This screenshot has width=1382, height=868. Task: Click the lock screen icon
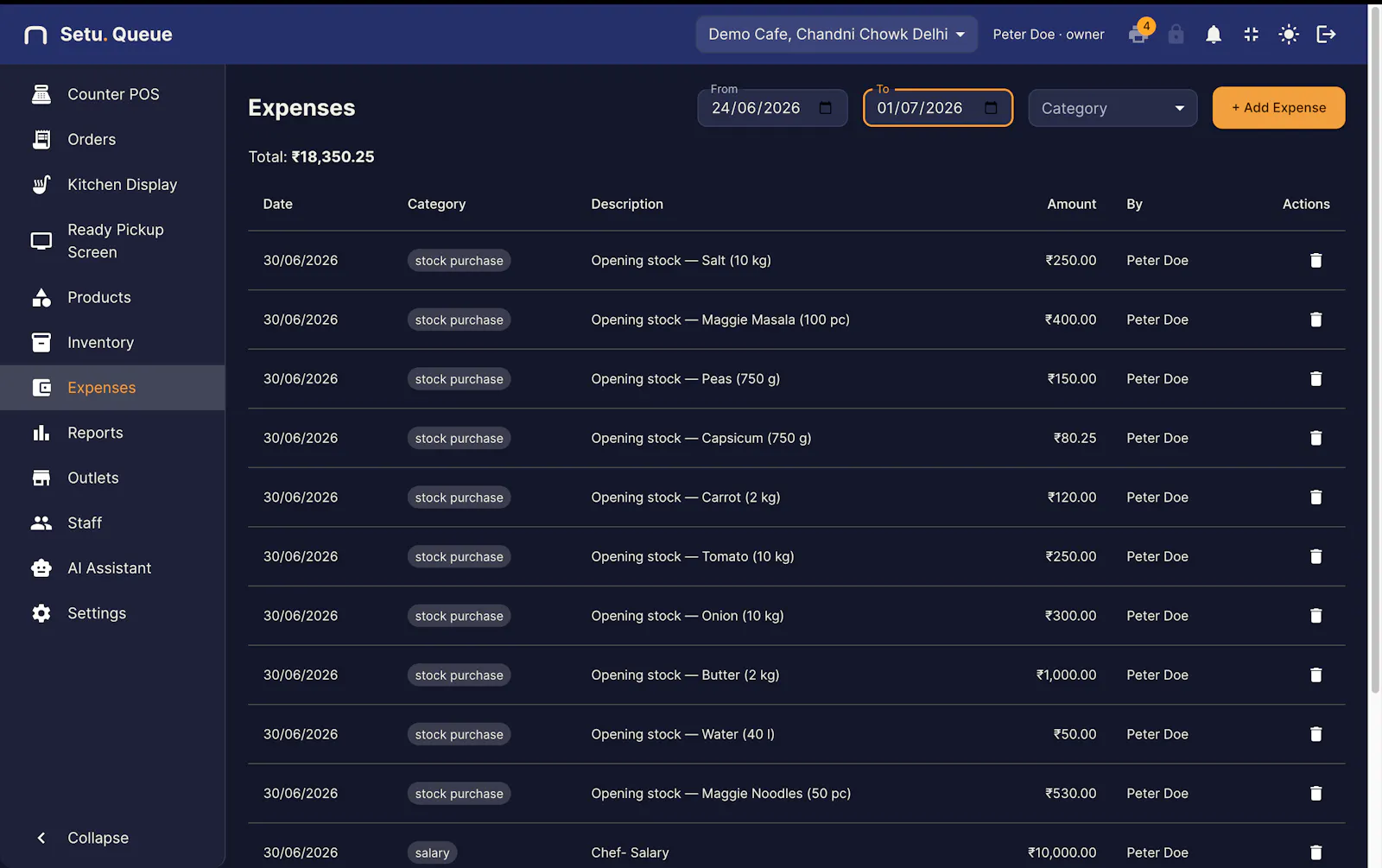(1176, 35)
